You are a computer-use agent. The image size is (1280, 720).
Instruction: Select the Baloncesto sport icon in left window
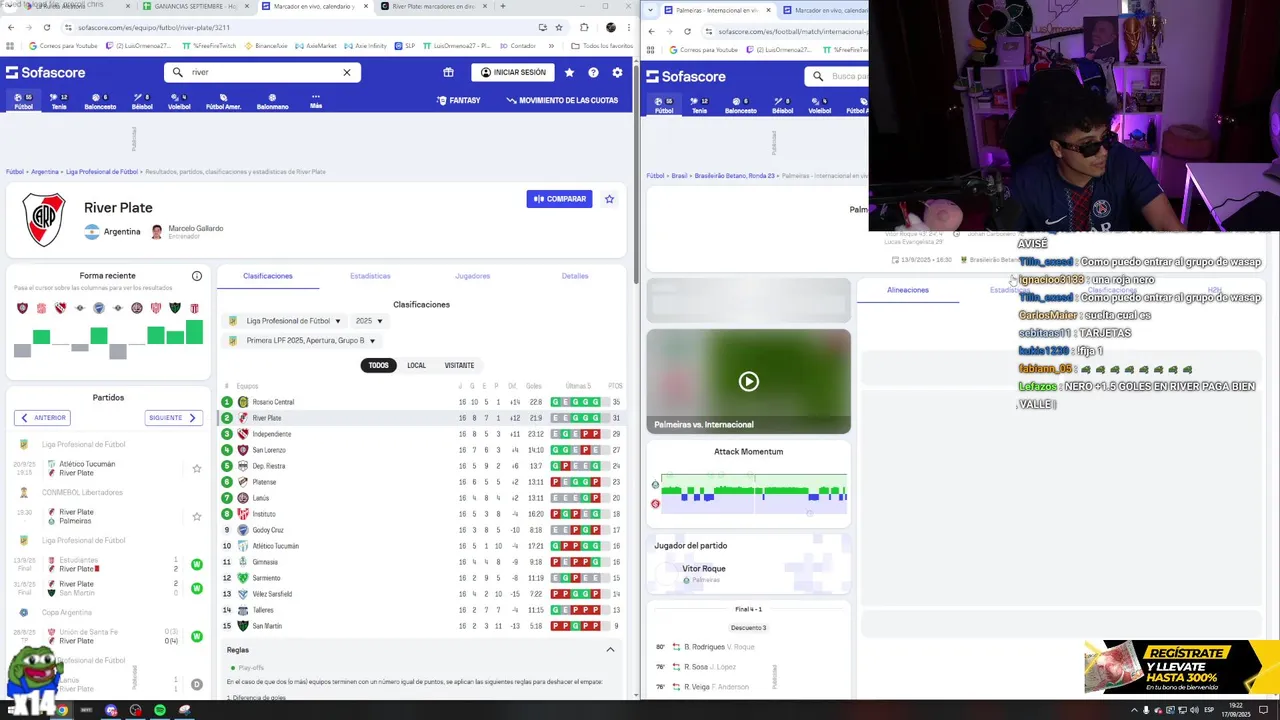pyautogui.click(x=100, y=101)
